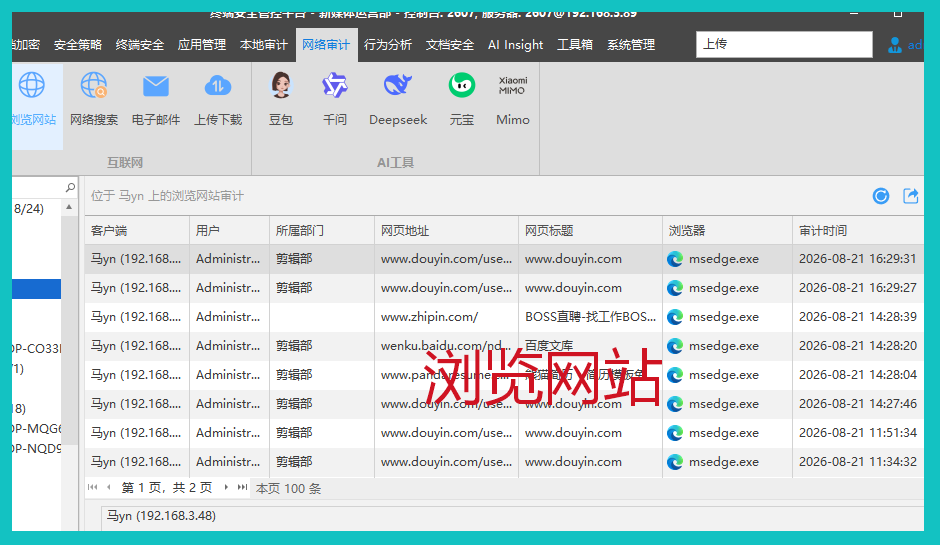
Task: Click the export icon above the table
Action: [x=911, y=196]
